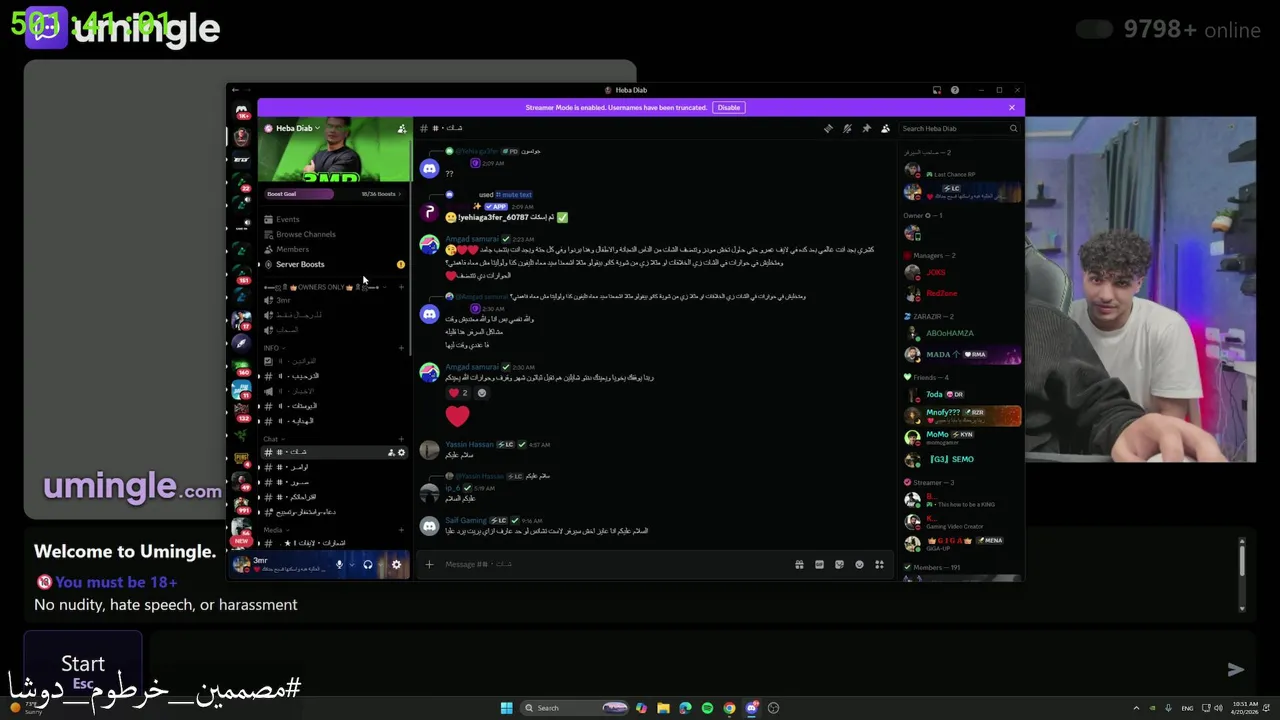Open member RedZone in member list
Viewport: 1280px width, 720px height.
pyautogui.click(x=941, y=293)
